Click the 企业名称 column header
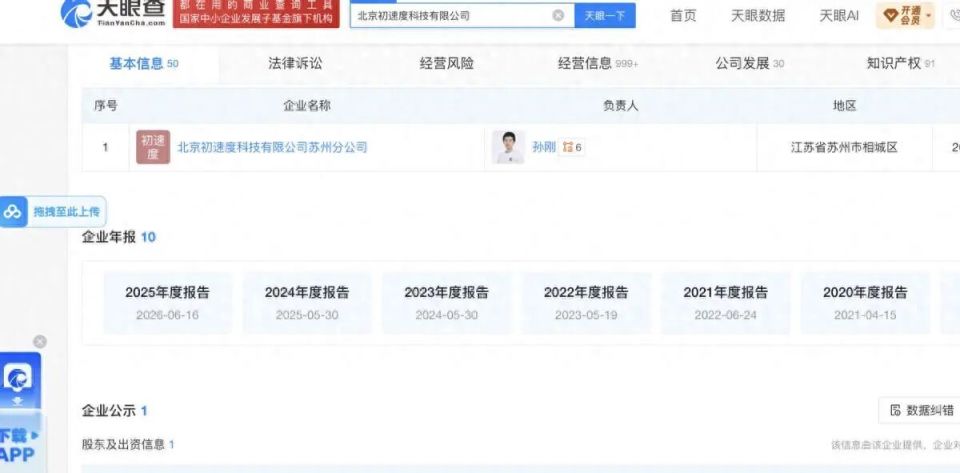Viewport: 960px width, 473px height. tap(307, 105)
